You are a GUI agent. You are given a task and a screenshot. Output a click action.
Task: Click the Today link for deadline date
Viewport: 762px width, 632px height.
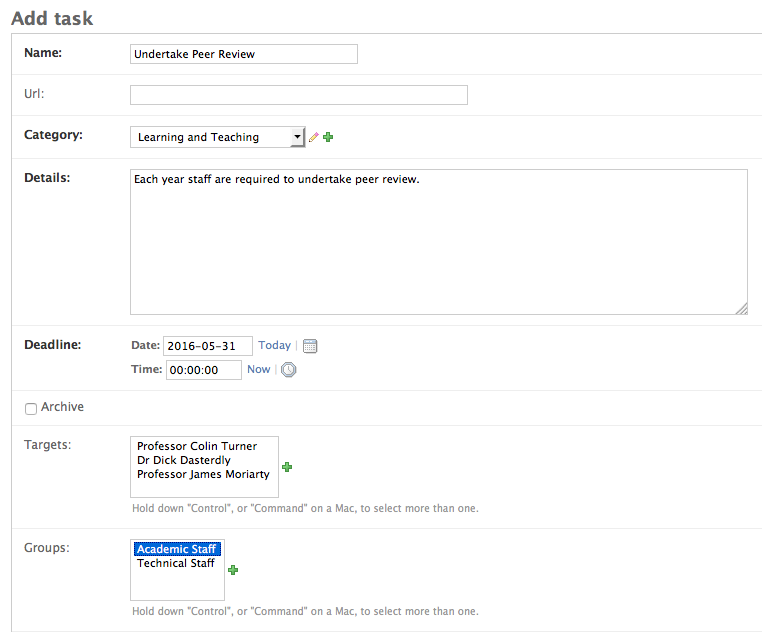click(275, 345)
